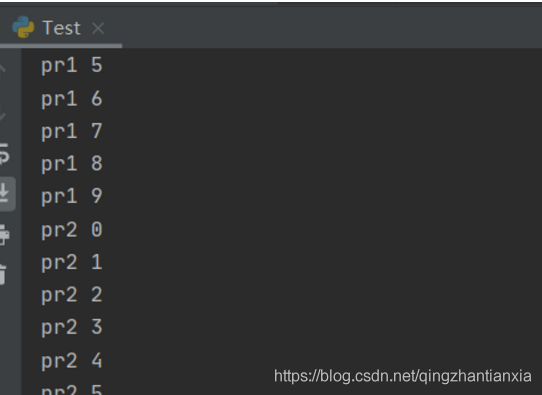The width and height of the screenshot is (542, 395).
Task: Click the output line 'pr1 8'
Action: [72, 163]
